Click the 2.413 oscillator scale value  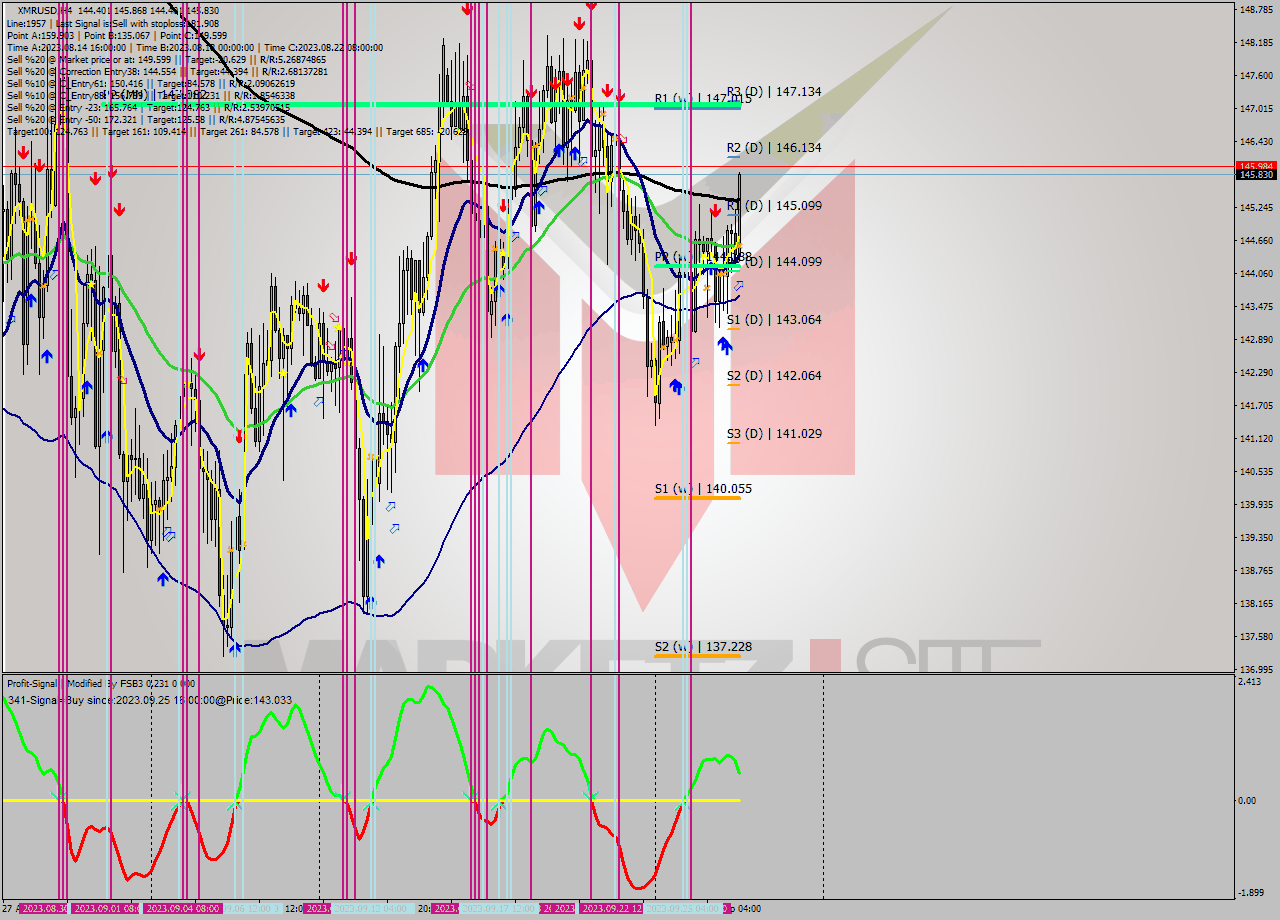click(1250, 682)
